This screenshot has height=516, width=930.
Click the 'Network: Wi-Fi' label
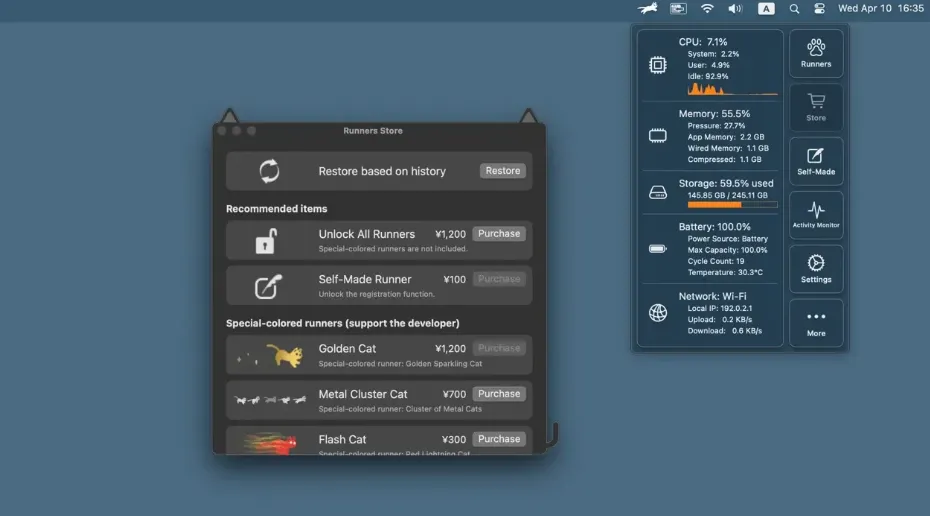click(712, 296)
